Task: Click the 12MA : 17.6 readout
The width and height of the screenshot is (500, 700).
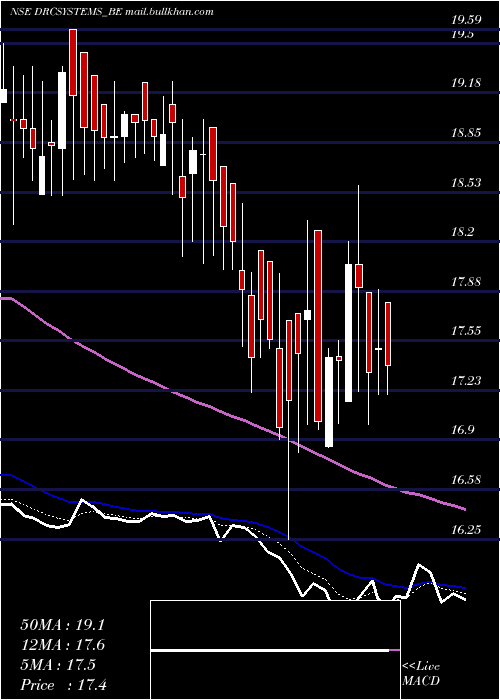Action: click(x=62, y=645)
